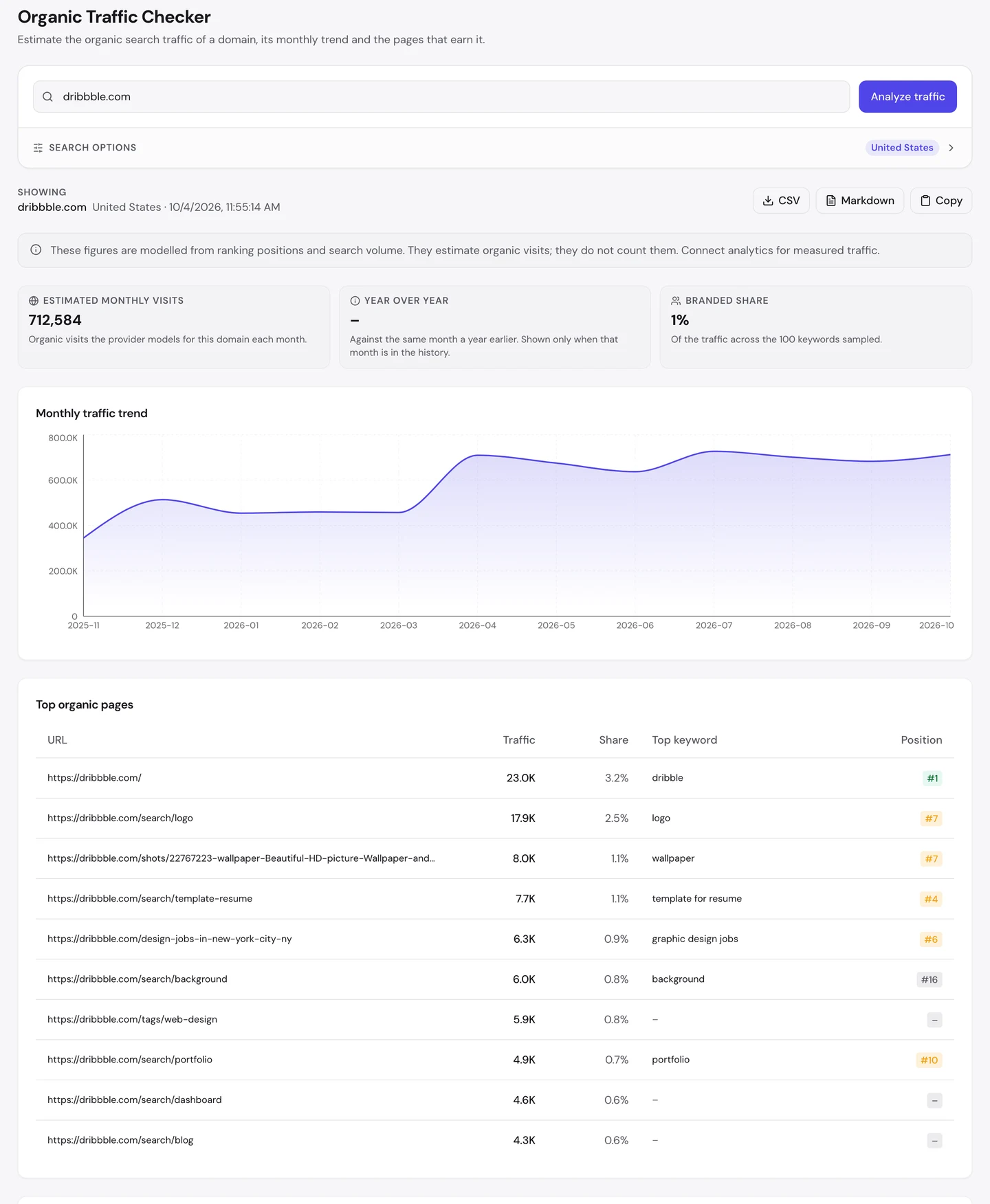Click the Top keyword column header
This screenshot has width=990, height=1204.
coord(684,740)
